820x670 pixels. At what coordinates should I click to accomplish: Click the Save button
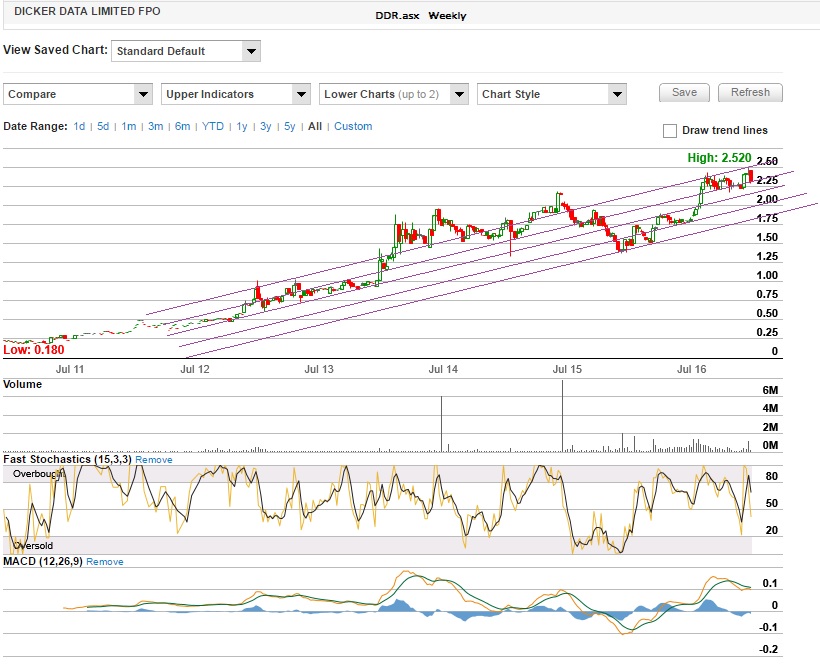coord(684,93)
